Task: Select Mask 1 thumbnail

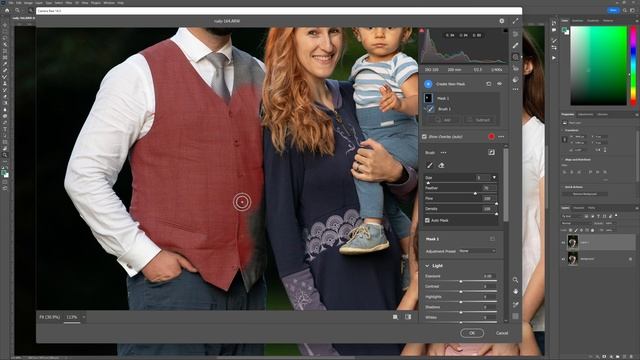Action: [428, 98]
